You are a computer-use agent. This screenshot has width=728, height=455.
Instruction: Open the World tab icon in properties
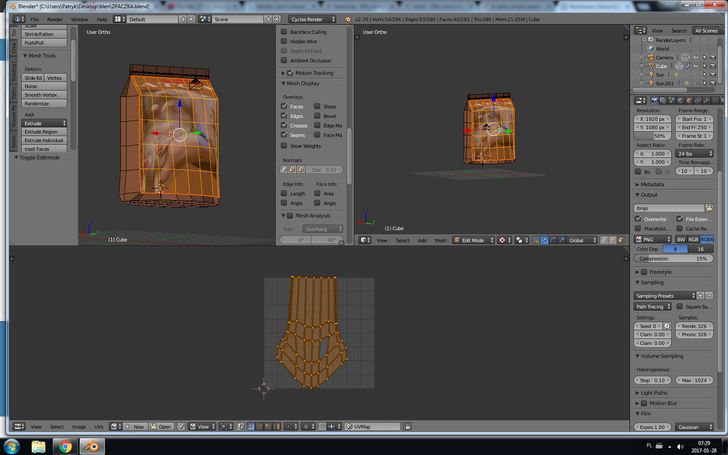680,100
